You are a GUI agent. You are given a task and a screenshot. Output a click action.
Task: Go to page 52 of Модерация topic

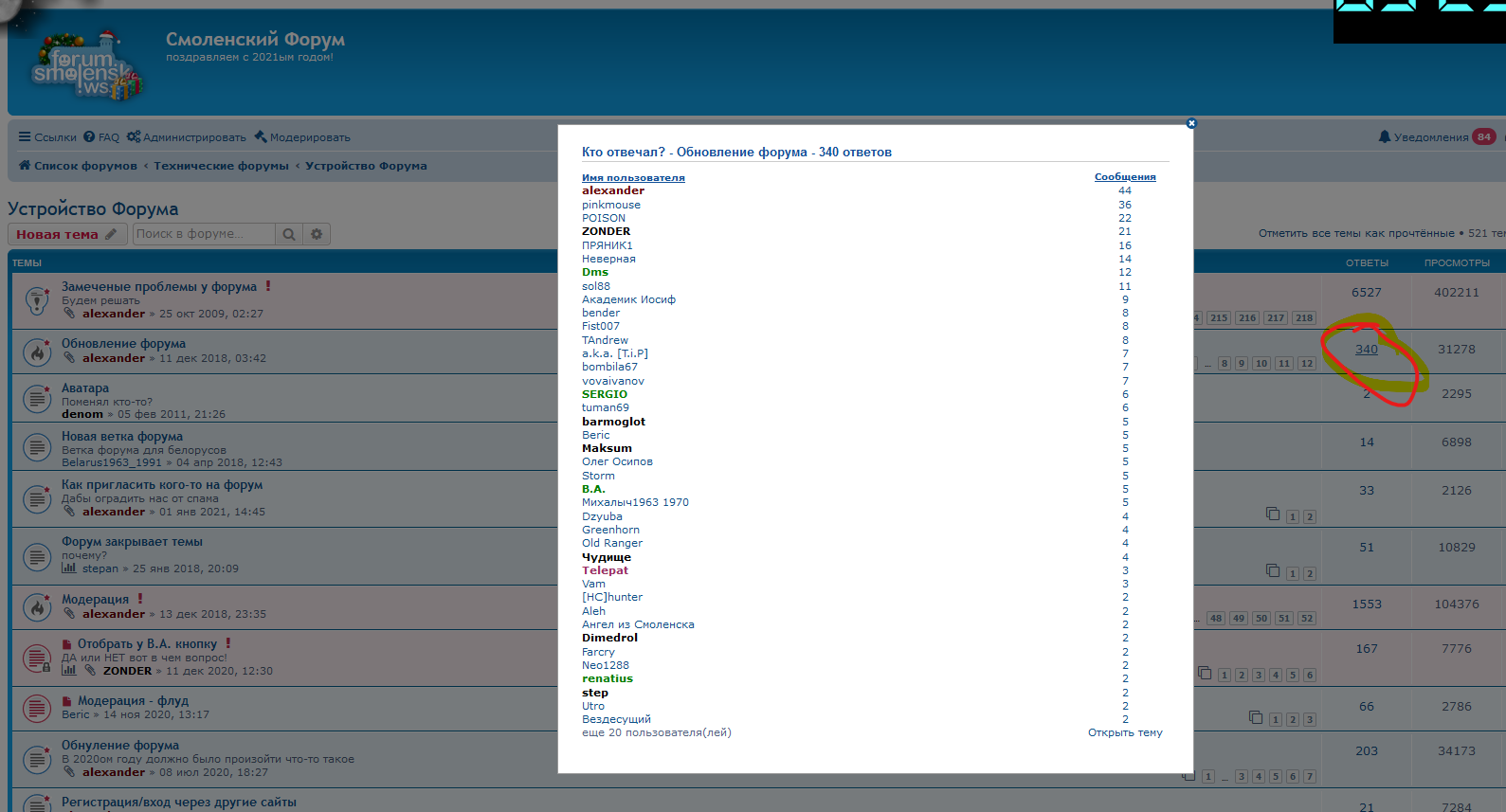coord(1307,618)
